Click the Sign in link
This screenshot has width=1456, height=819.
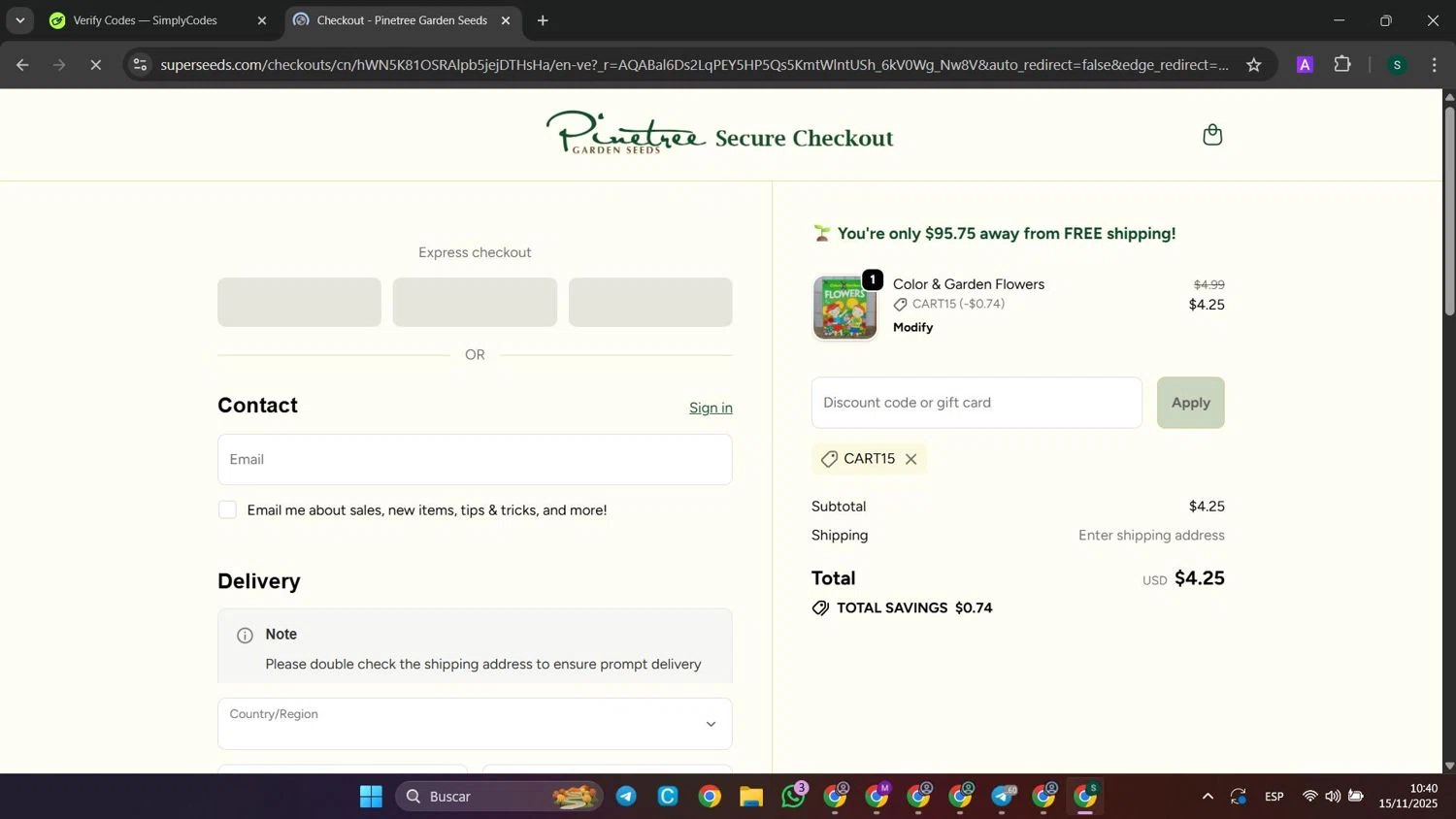pos(711,409)
